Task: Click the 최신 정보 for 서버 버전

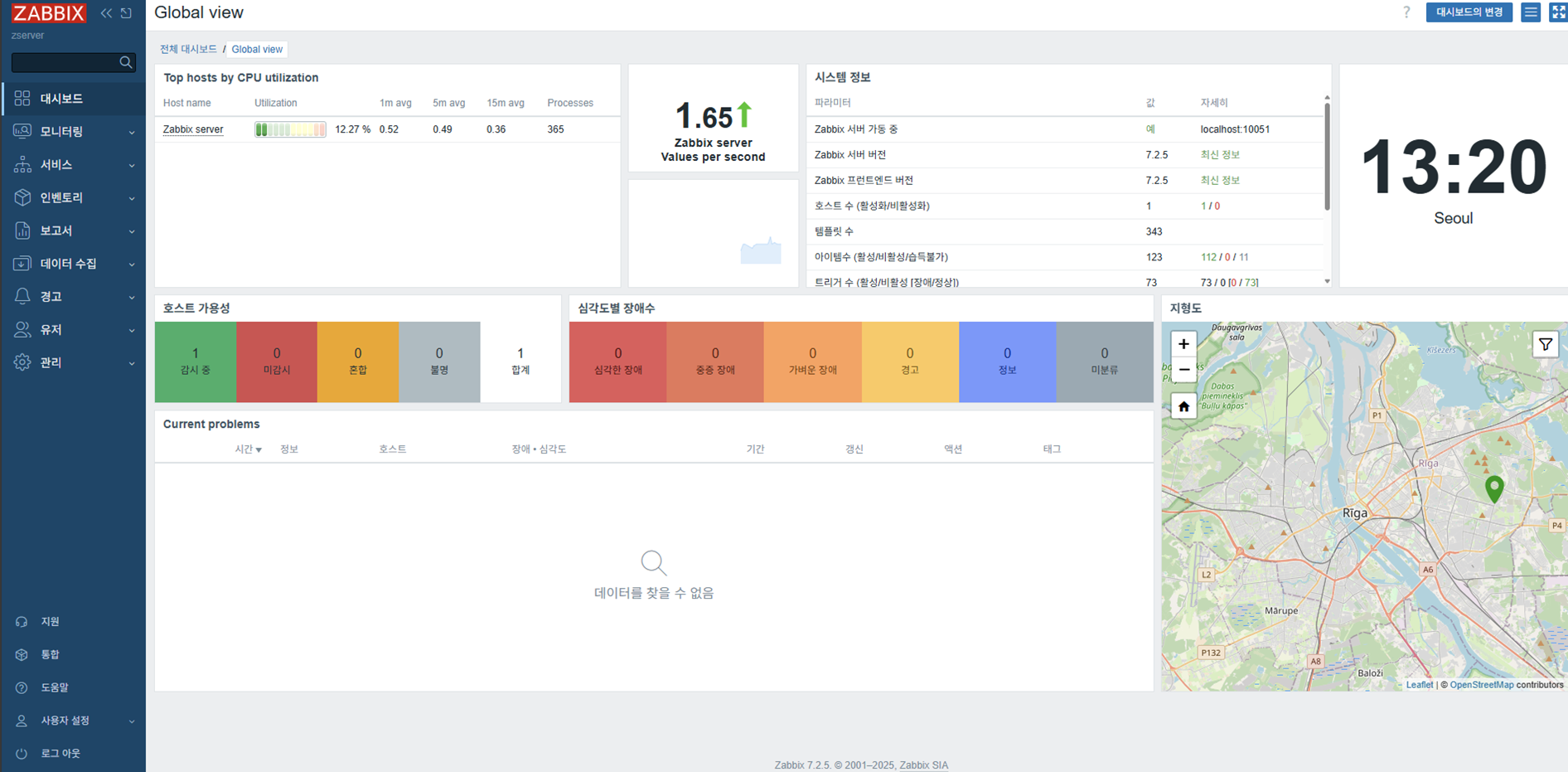Action: coord(1220,155)
